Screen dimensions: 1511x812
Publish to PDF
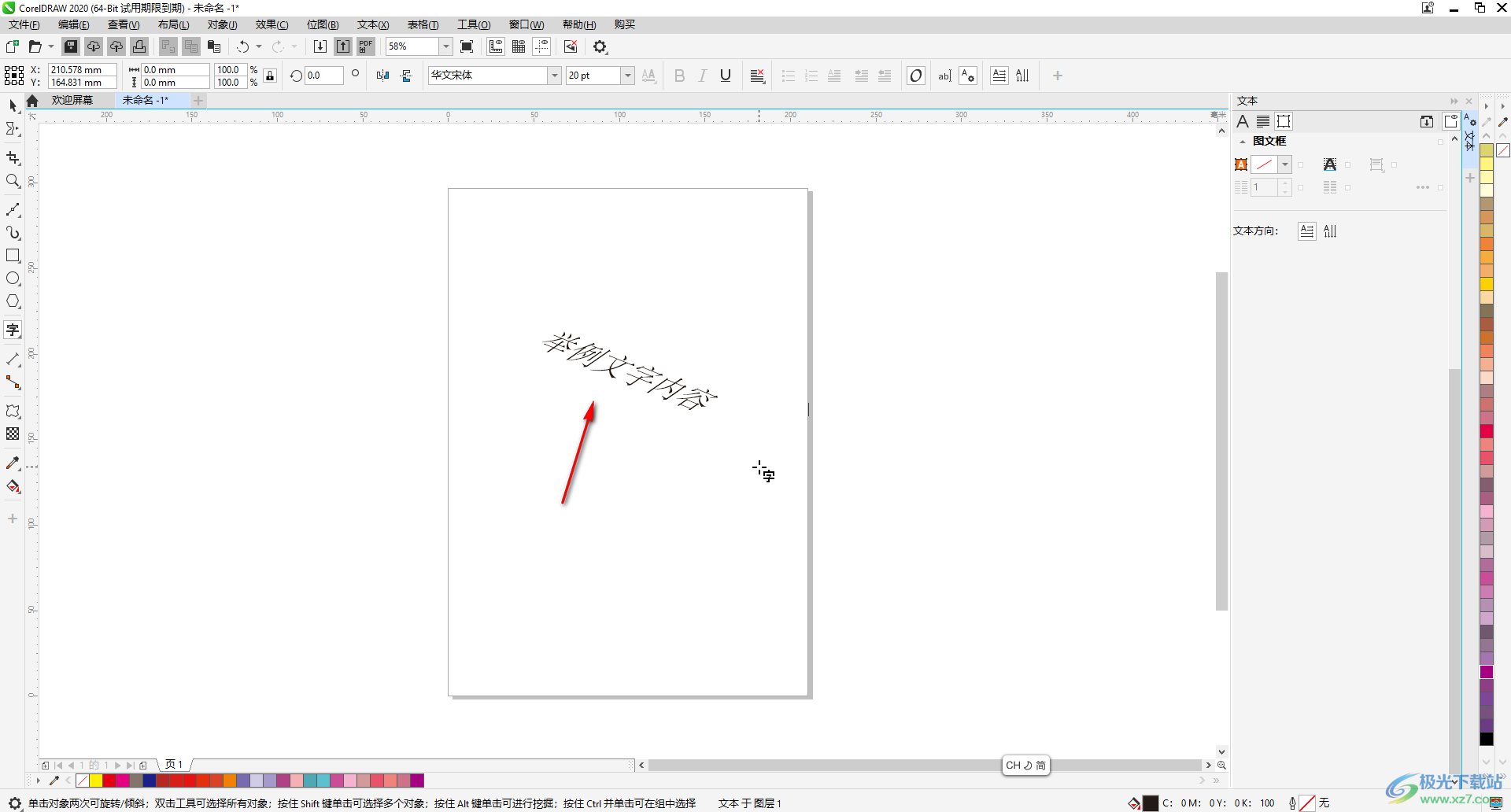[x=366, y=46]
